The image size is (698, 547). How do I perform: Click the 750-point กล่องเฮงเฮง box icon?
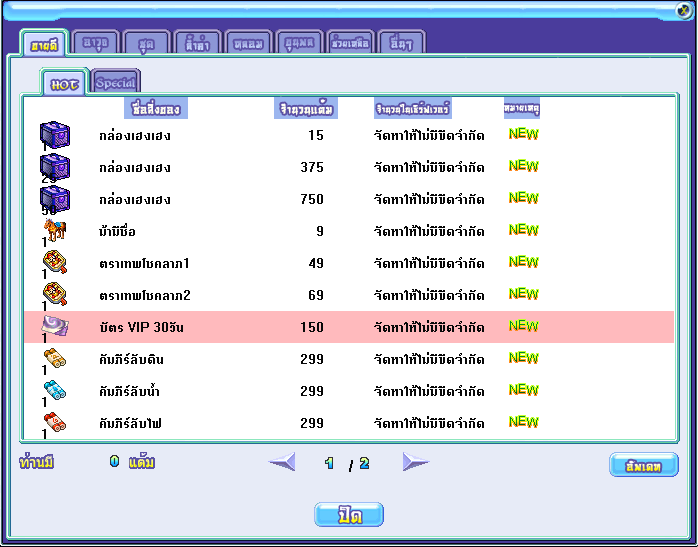tap(54, 199)
